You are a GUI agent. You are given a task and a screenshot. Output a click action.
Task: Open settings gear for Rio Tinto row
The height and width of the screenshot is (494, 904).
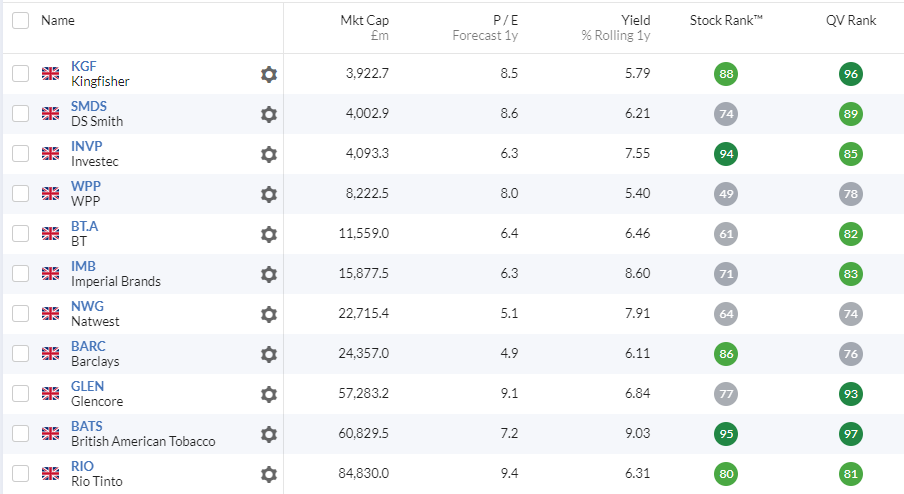[x=269, y=474]
